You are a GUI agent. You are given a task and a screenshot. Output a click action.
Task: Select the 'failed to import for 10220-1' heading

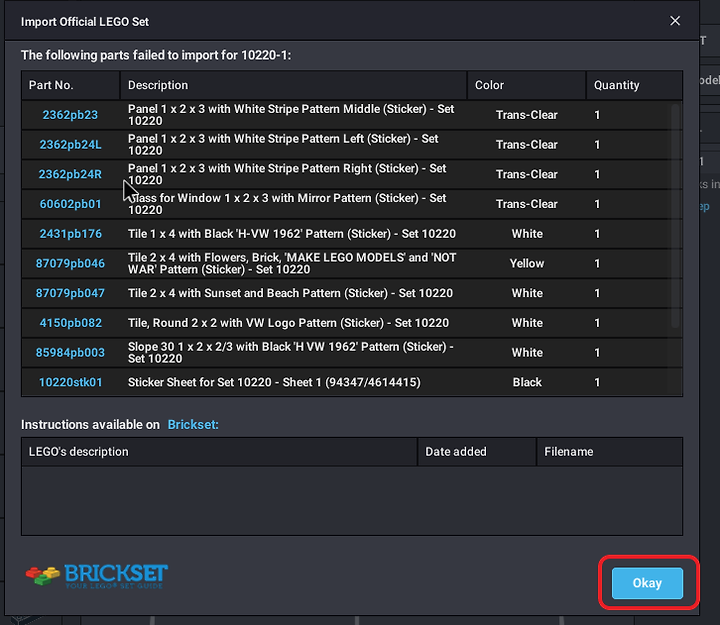tap(156, 55)
